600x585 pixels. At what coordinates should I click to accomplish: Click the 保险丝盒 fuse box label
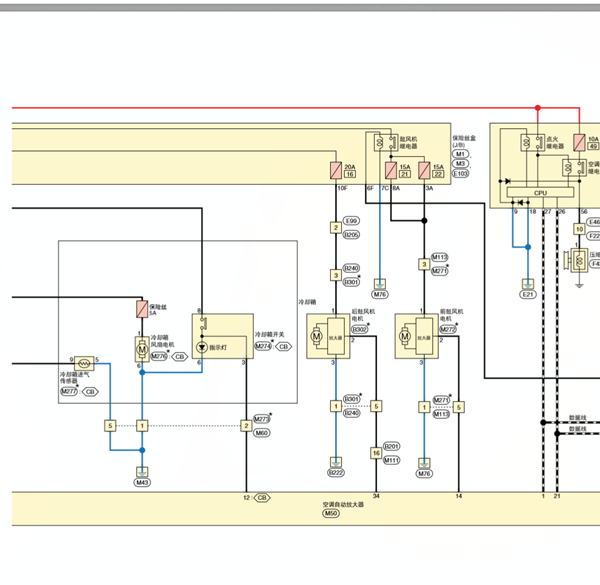[464, 138]
